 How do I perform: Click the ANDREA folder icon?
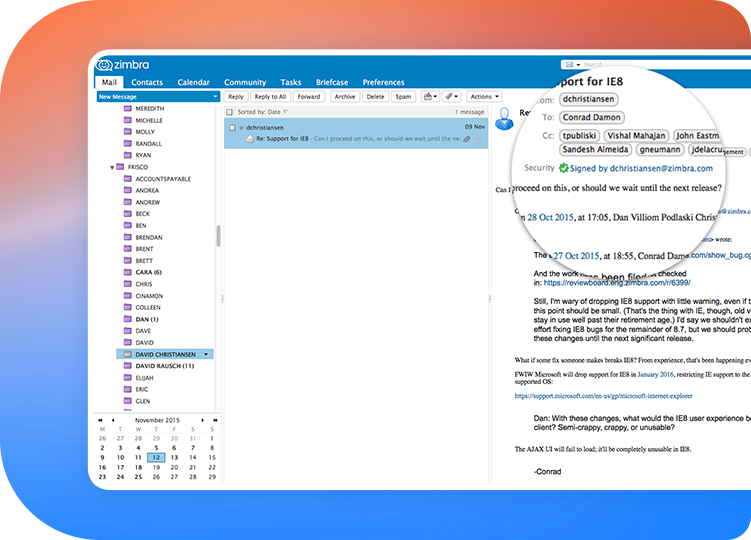127,190
